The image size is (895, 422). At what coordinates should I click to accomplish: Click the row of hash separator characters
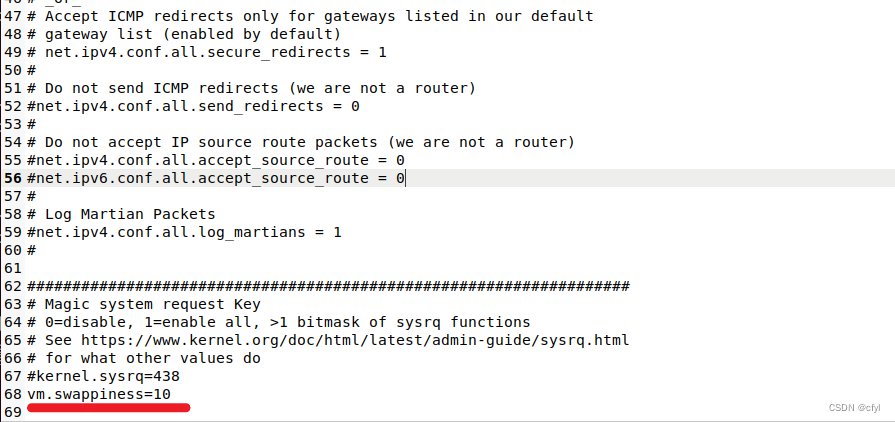(x=328, y=286)
